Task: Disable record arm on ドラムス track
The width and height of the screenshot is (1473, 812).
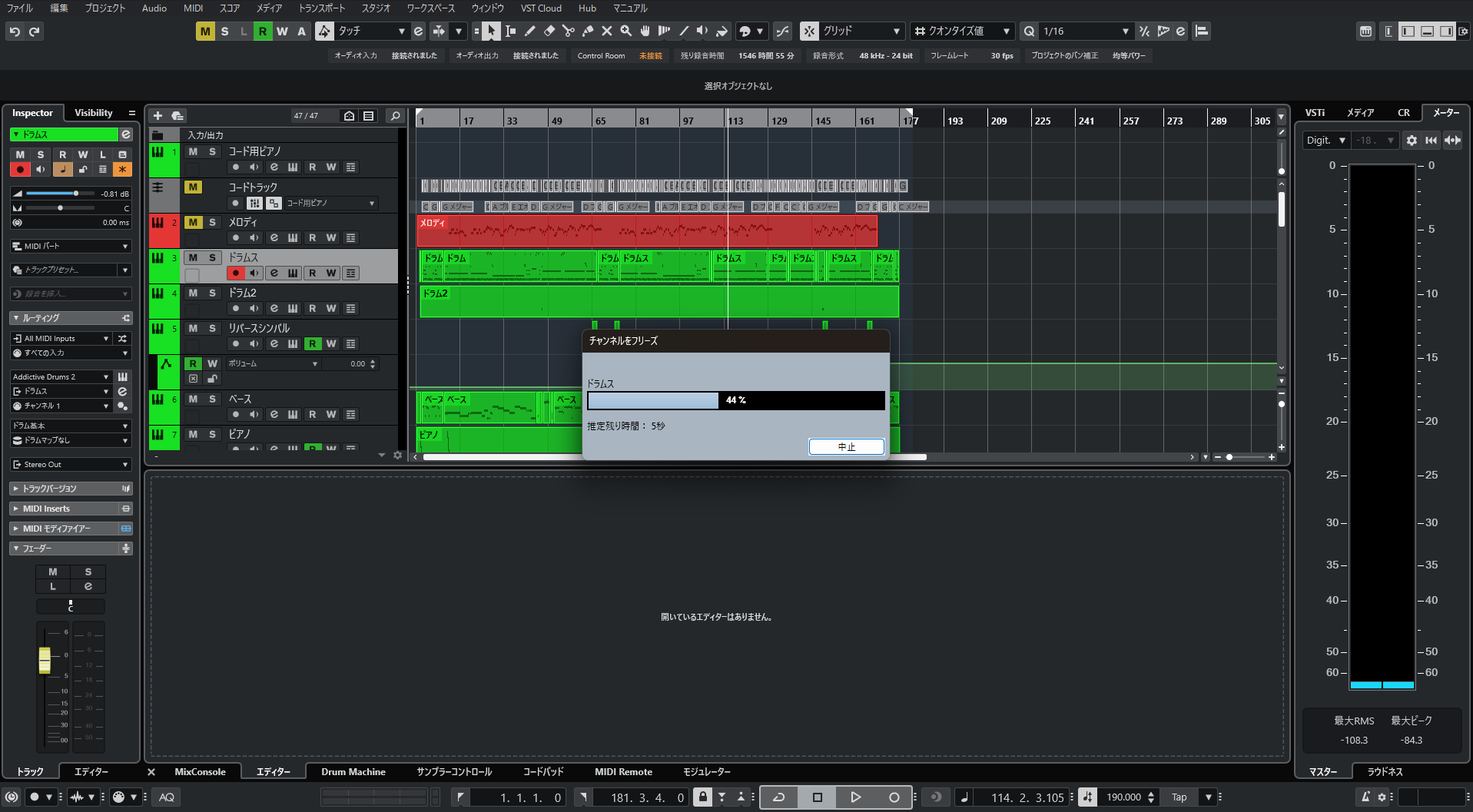Action: coord(236,273)
